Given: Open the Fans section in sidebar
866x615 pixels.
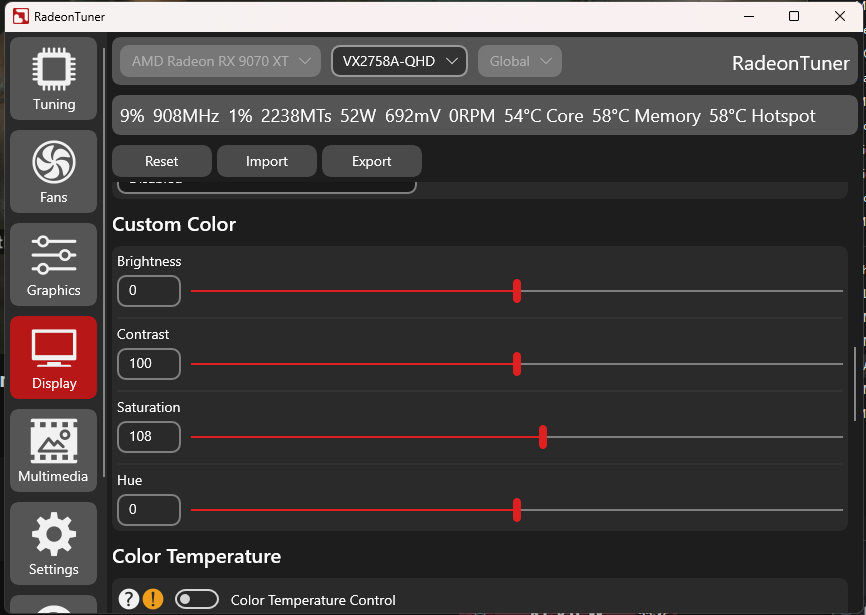Looking at the screenshot, I should coord(54,172).
